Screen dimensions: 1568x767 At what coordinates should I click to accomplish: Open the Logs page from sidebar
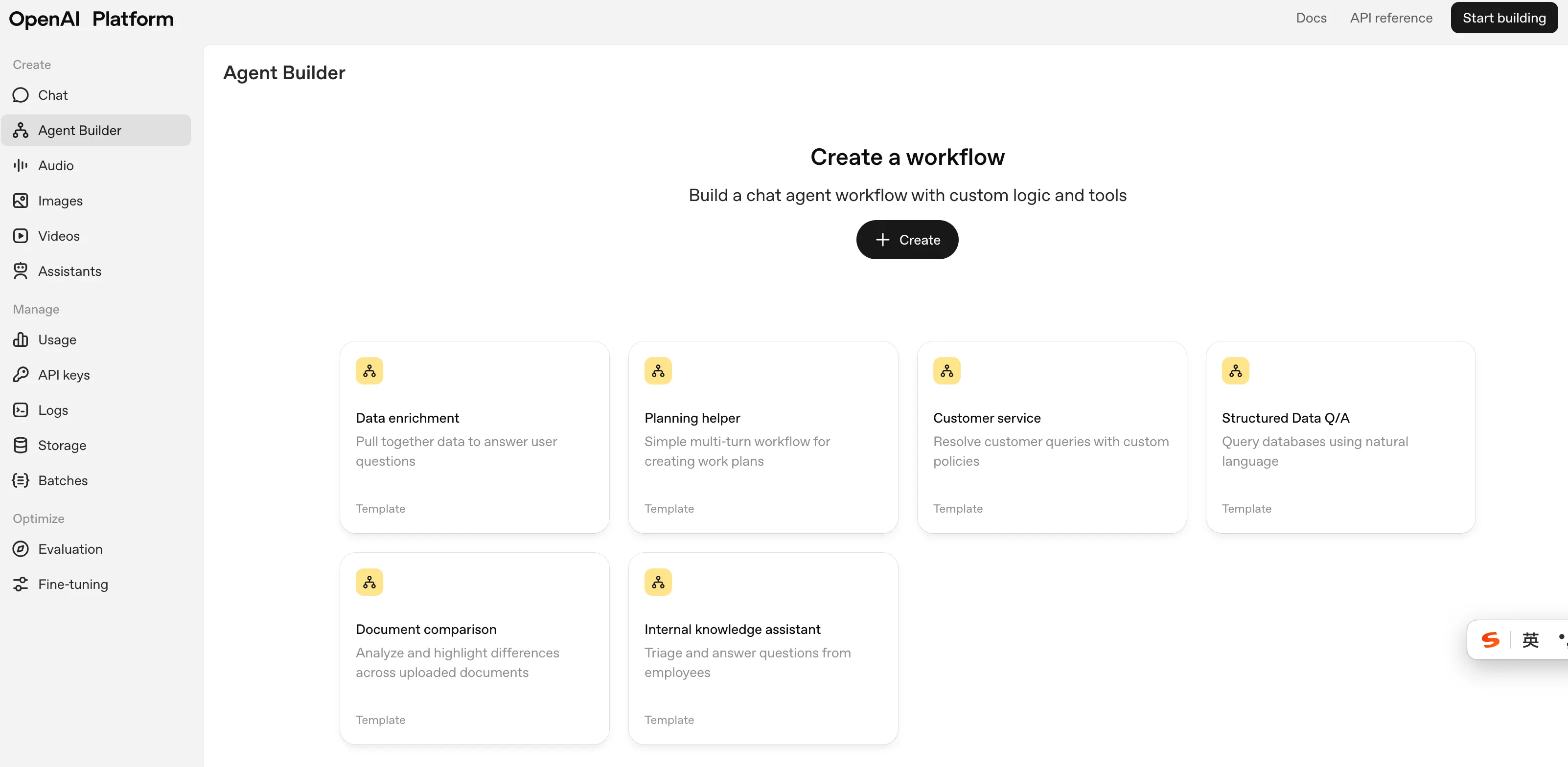tap(53, 410)
